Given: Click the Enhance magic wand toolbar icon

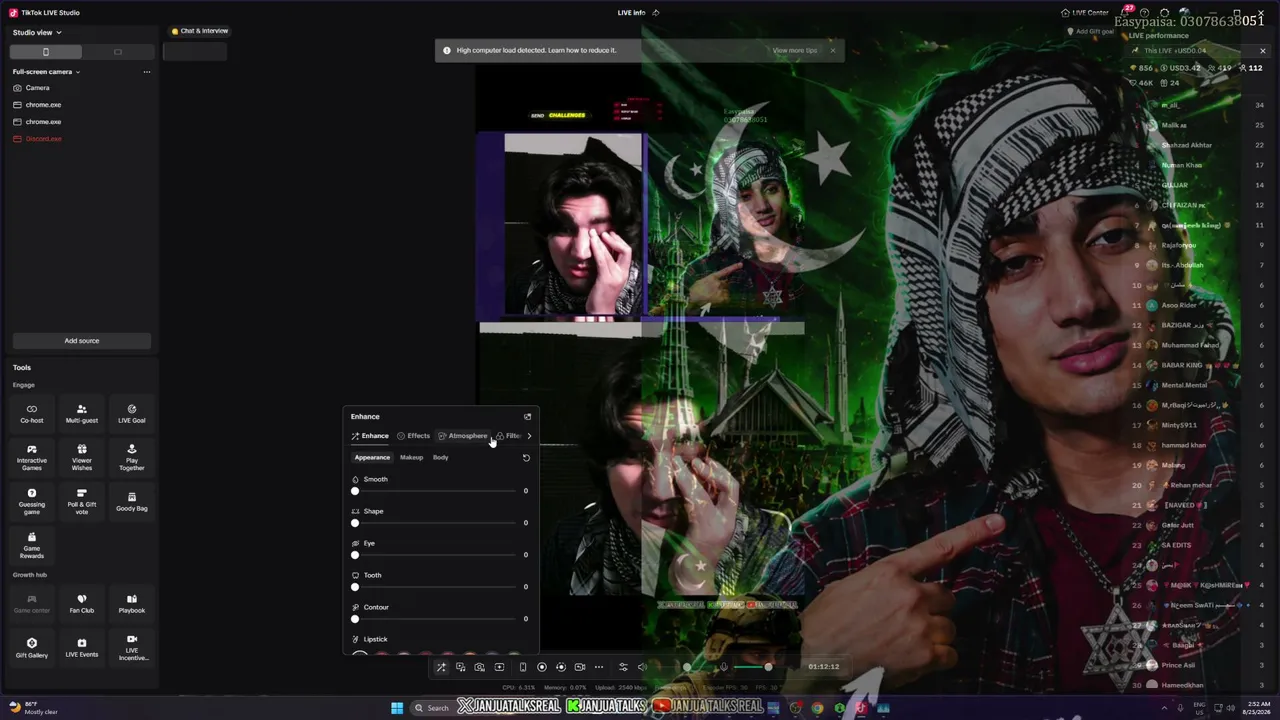Looking at the screenshot, I should point(441,667).
